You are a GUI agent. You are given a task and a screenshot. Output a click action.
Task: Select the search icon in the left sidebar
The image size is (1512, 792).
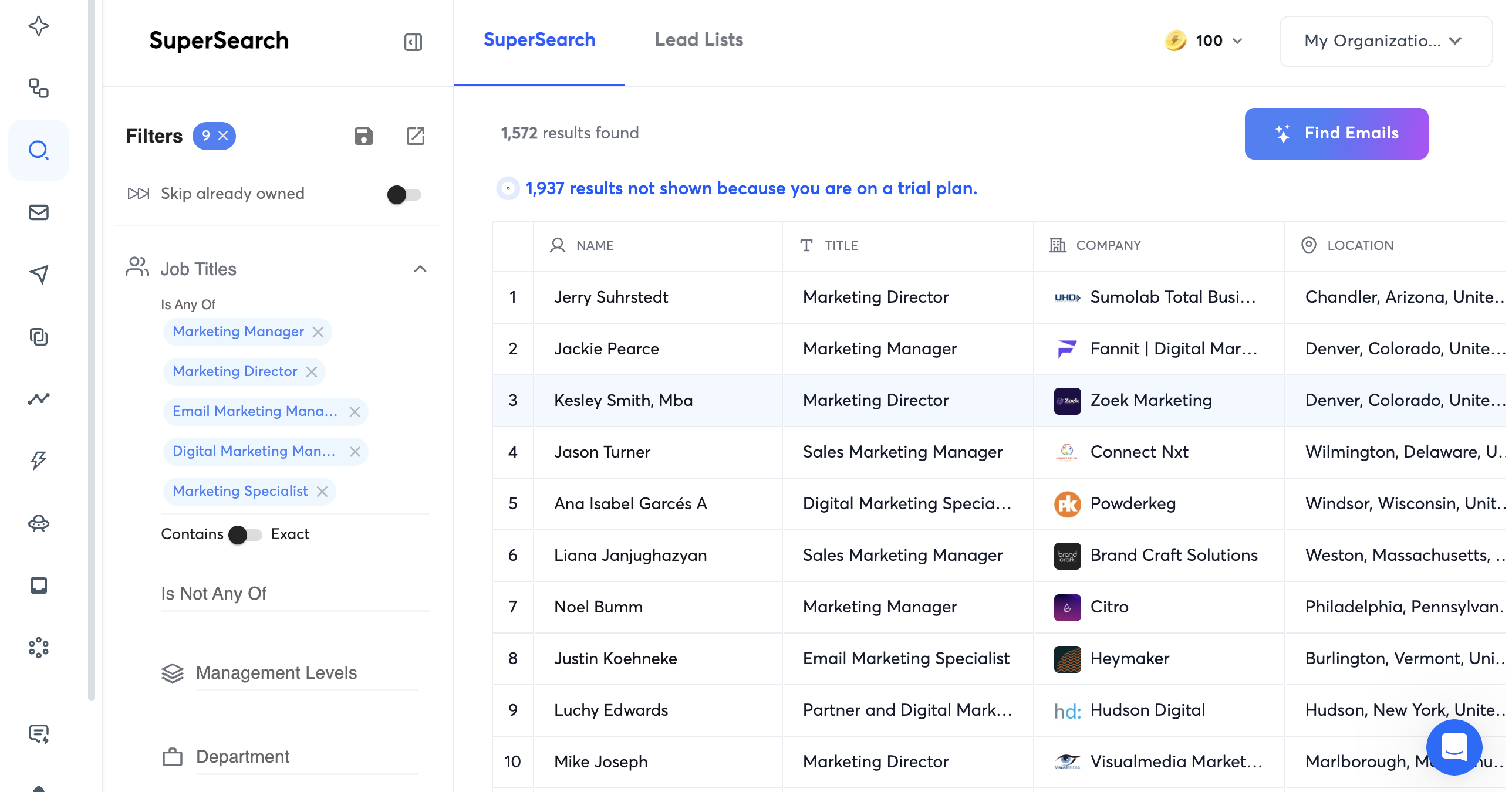tap(39, 150)
